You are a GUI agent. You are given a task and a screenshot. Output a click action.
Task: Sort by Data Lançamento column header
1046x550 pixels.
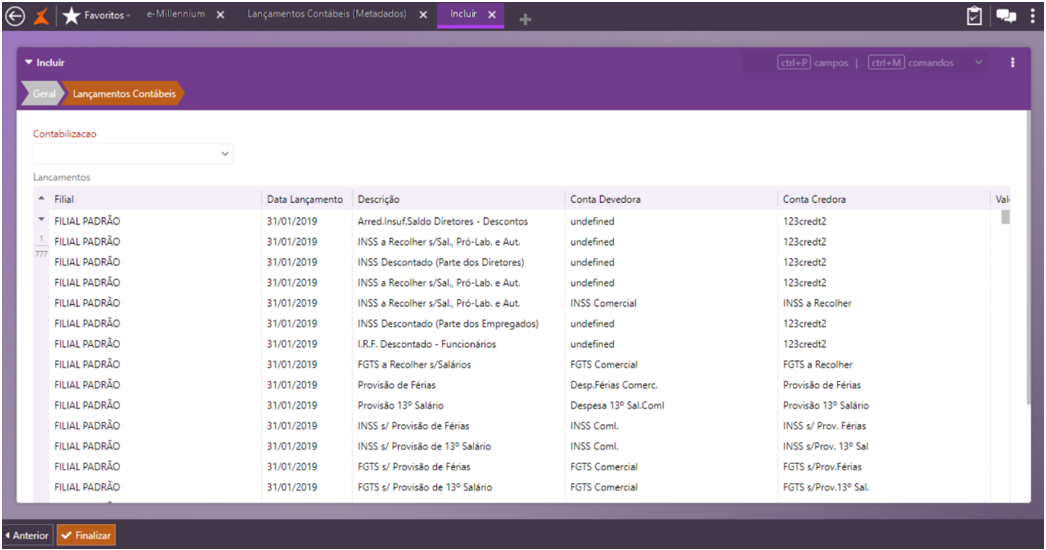[305, 199]
